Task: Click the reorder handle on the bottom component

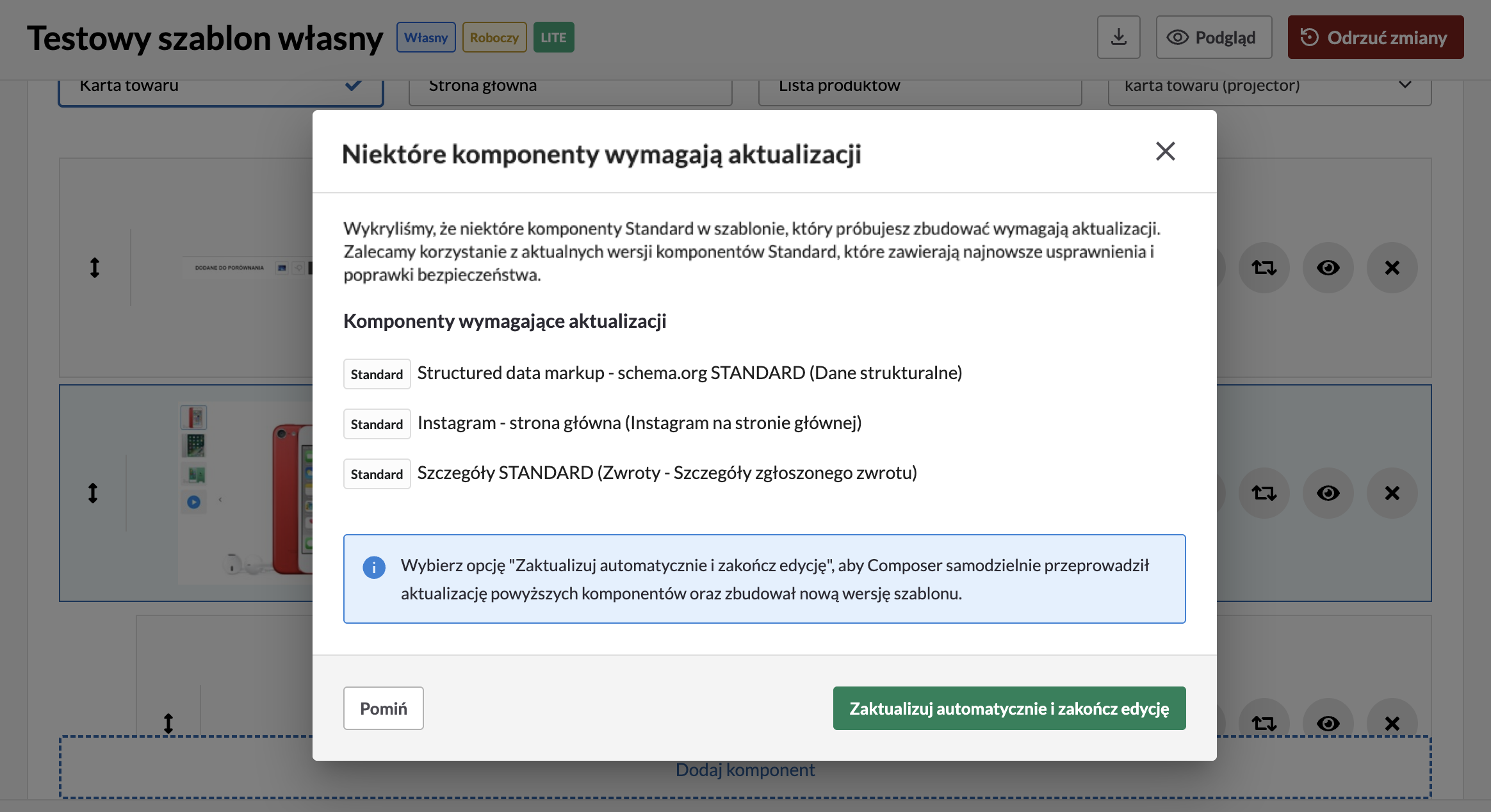Action: coord(168,722)
